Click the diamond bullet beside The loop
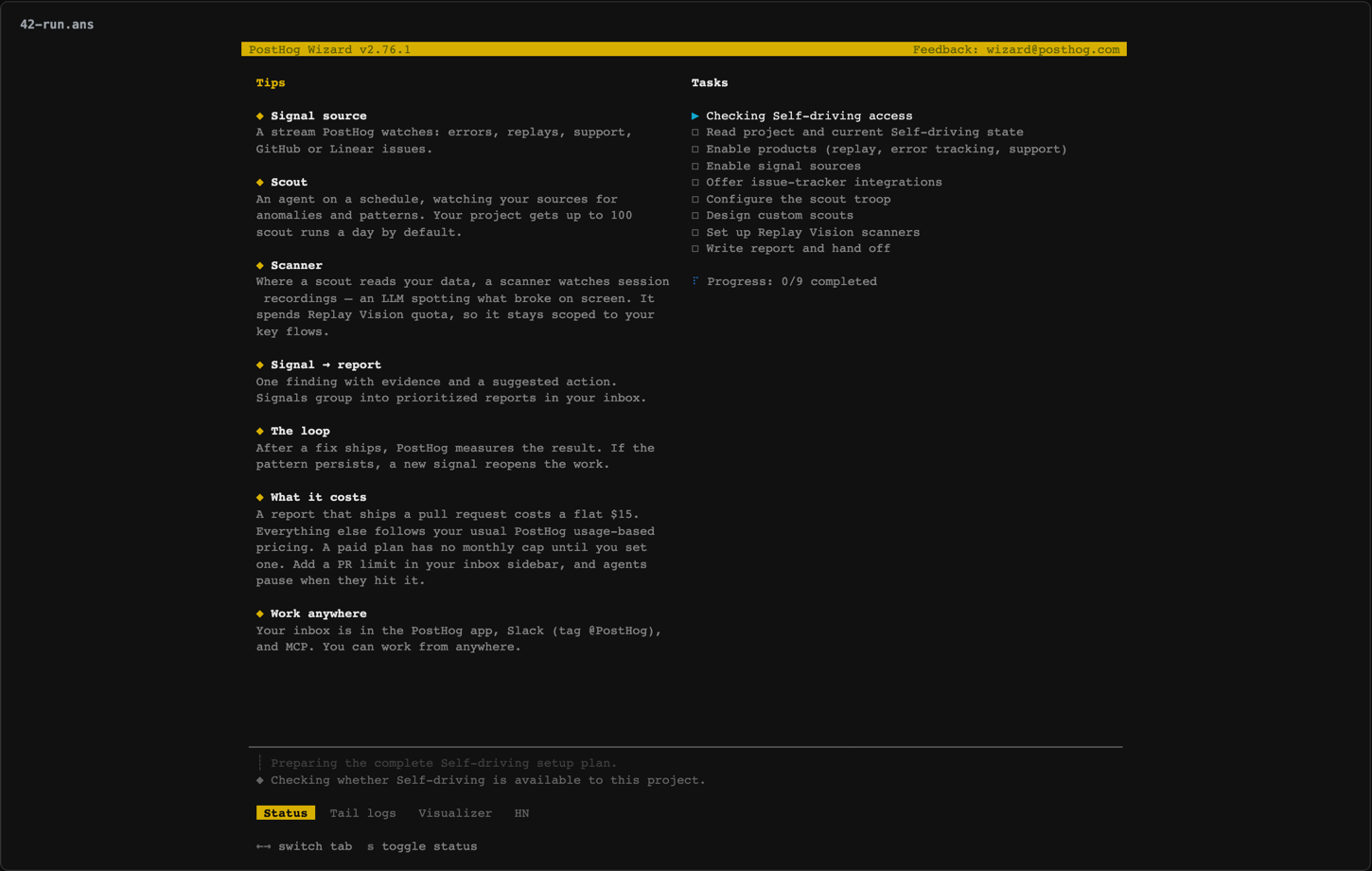The width and height of the screenshot is (1372, 871). point(260,431)
